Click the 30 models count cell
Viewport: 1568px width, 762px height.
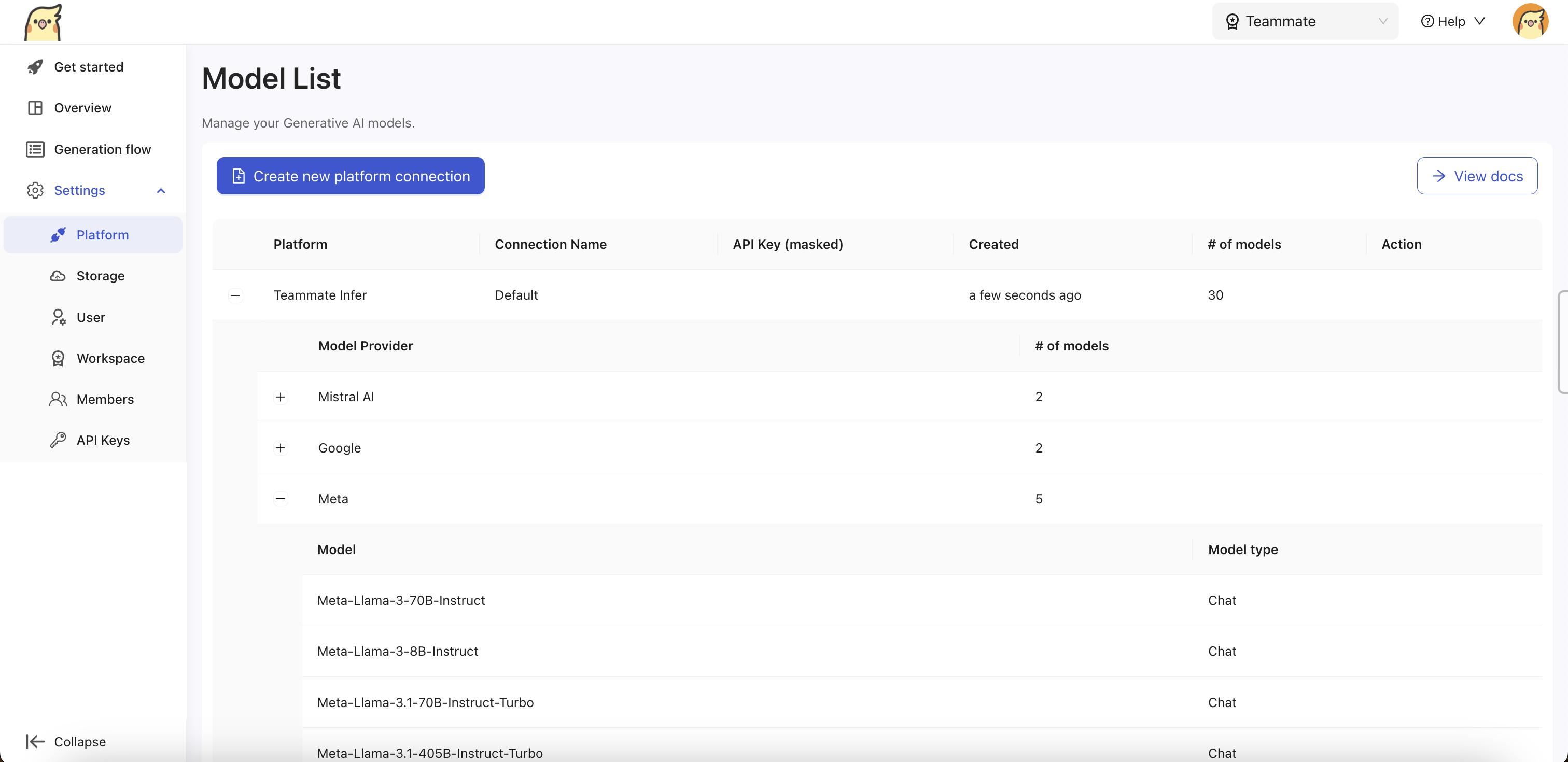click(x=1215, y=295)
